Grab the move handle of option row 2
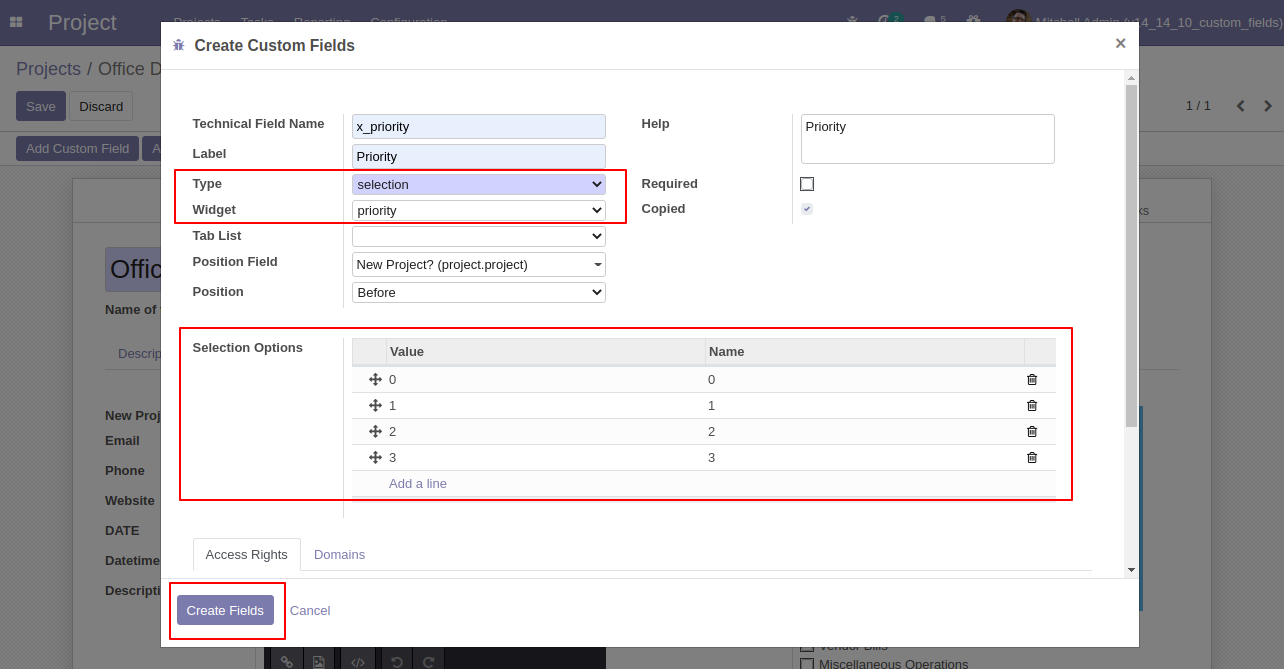The width and height of the screenshot is (1284, 669). pos(376,431)
